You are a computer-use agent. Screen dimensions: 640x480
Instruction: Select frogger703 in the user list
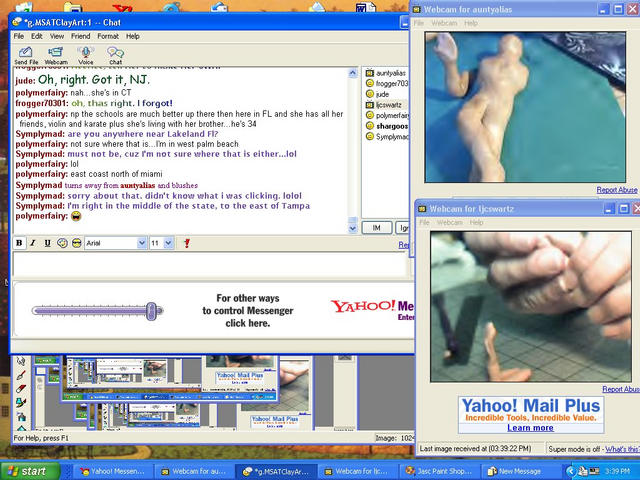tap(387, 83)
